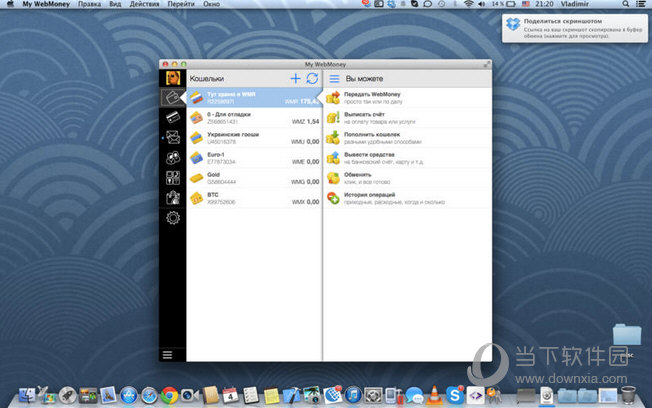The image size is (652, 408).
Task: Click the WMX 0,00 balance
Action: coord(305,202)
